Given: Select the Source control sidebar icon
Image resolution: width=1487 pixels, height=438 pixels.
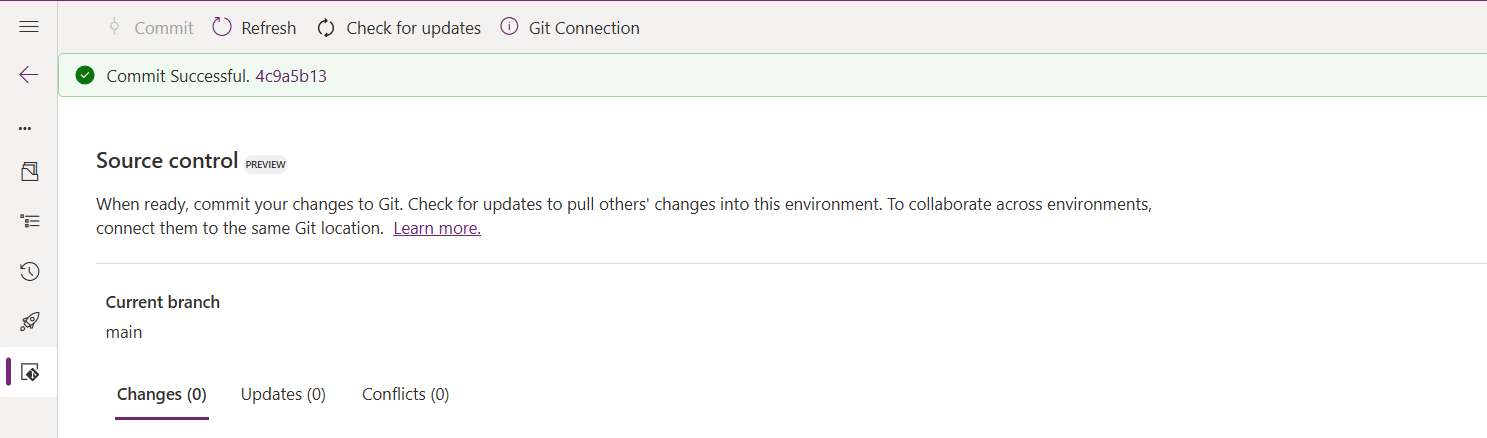Looking at the screenshot, I should [x=30, y=372].
